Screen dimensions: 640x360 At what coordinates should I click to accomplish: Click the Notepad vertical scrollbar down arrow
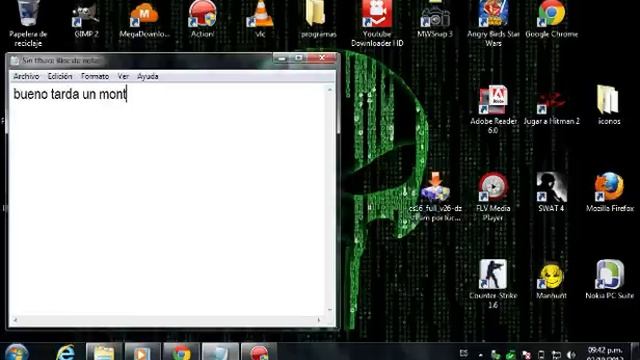[330, 310]
